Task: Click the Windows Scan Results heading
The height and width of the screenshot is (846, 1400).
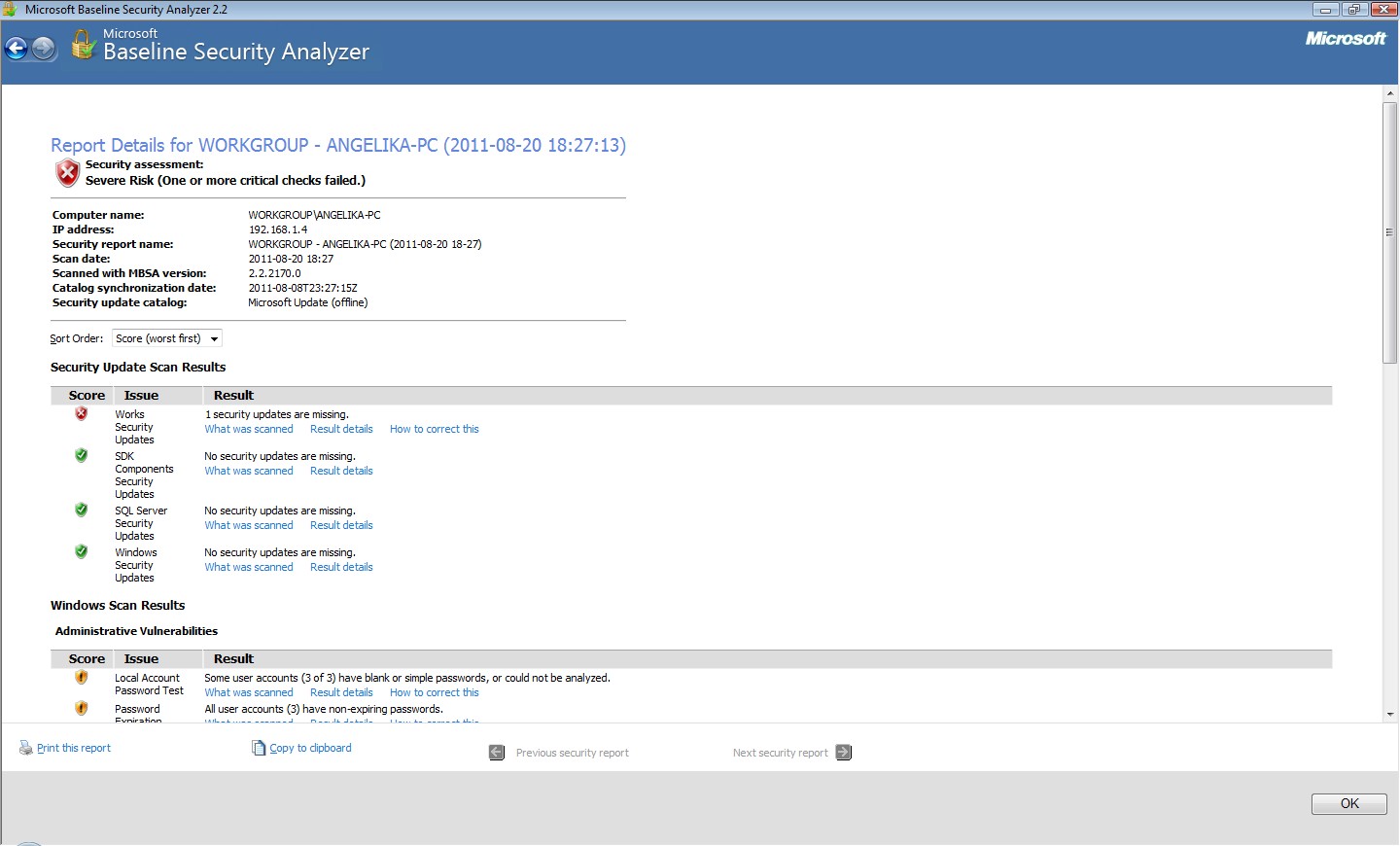Action: point(118,605)
